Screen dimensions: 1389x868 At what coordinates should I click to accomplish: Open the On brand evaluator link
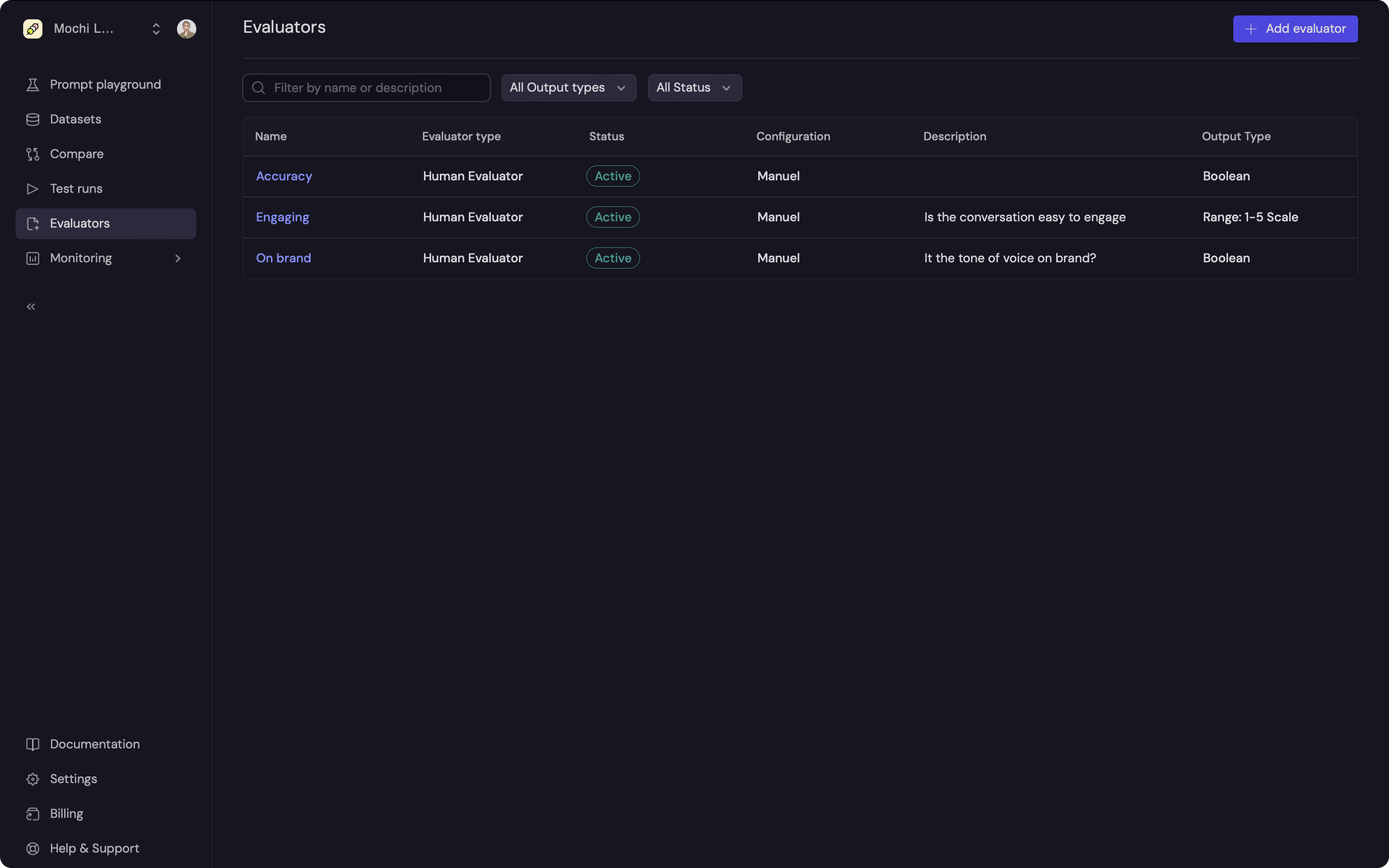[x=284, y=258]
